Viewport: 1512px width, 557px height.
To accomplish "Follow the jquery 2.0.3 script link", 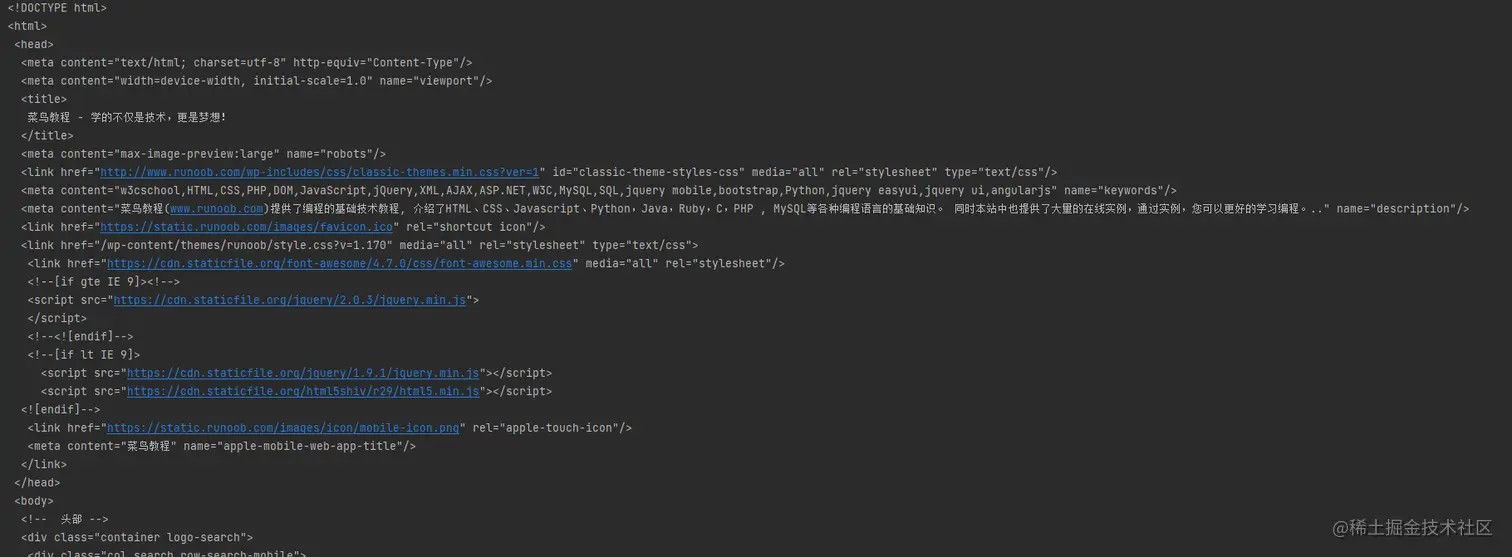I will (290, 300).
